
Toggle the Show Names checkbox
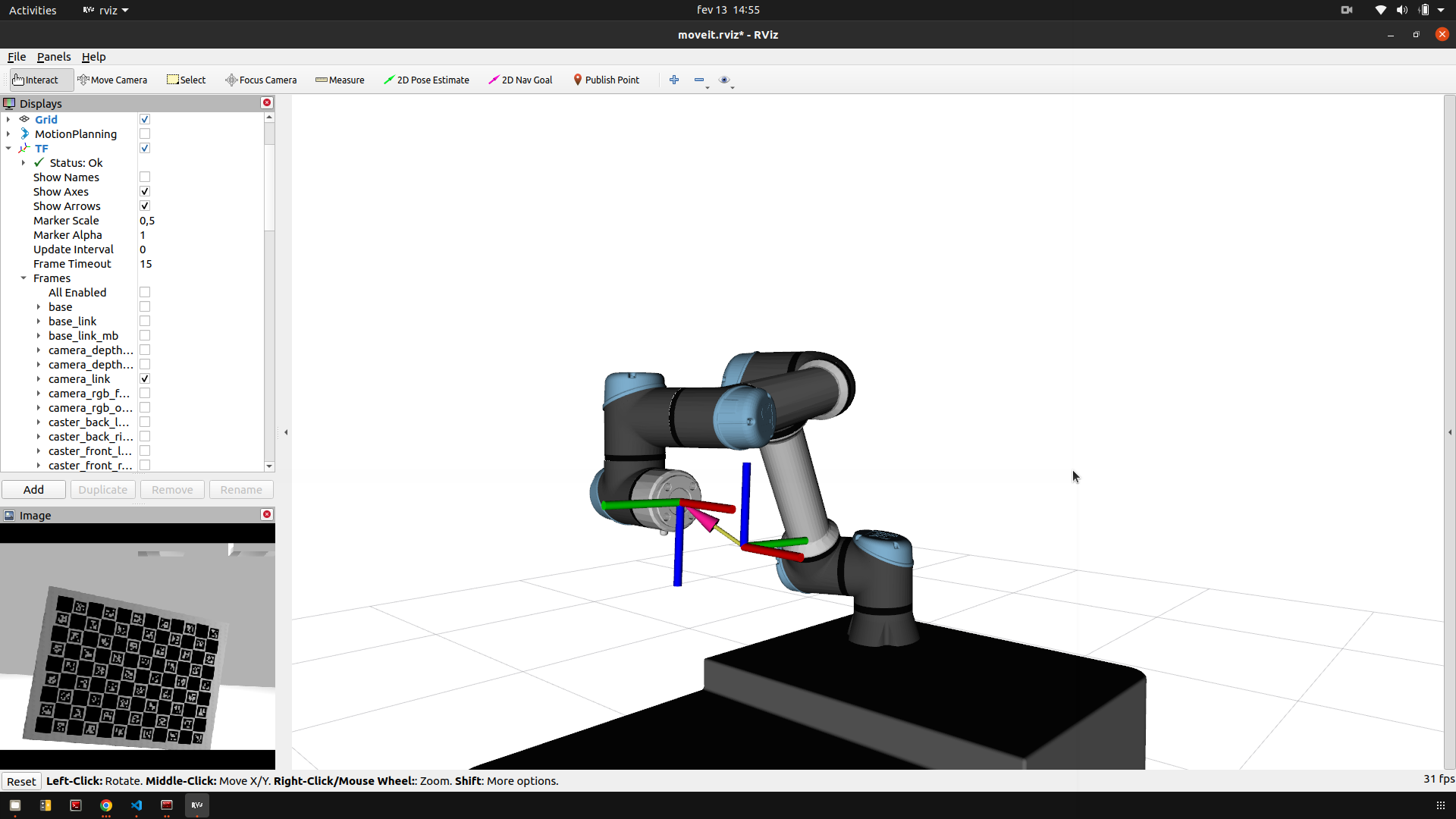pyautogui.click(x=145, y=177)
